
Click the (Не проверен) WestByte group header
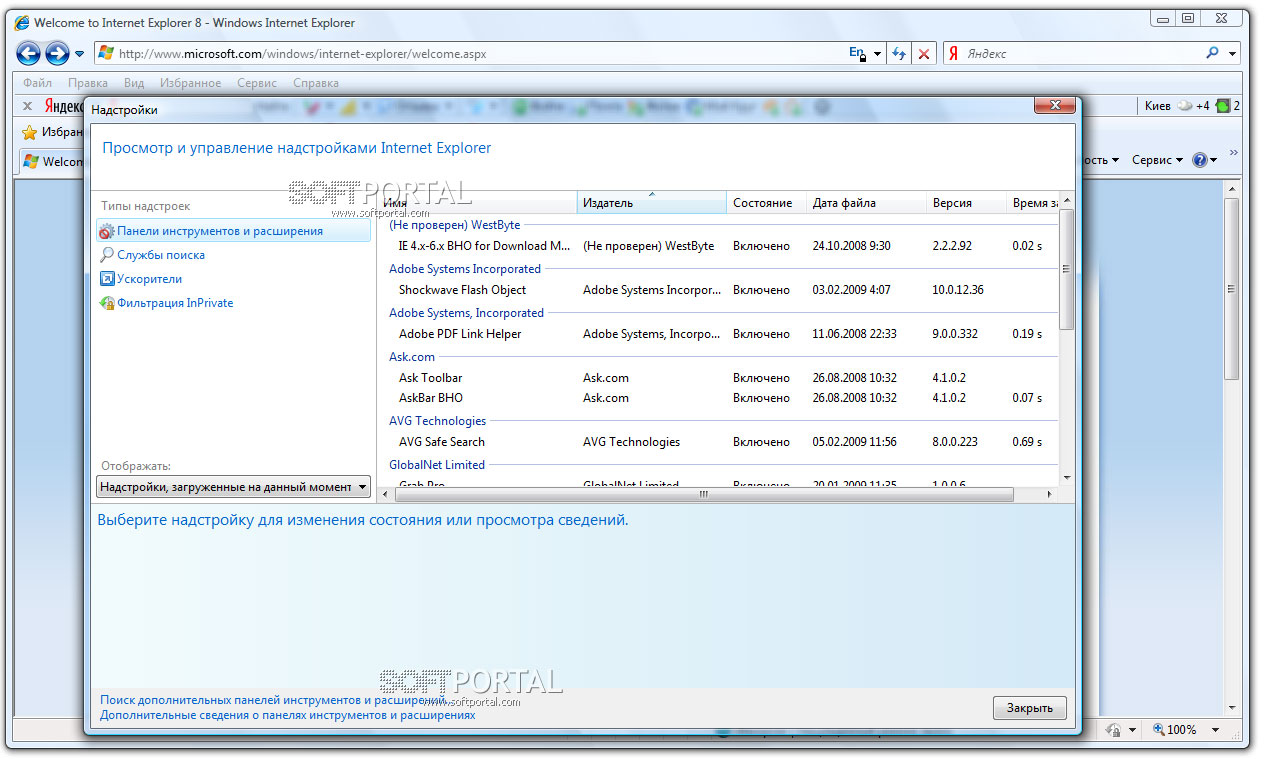pos(454,225)
